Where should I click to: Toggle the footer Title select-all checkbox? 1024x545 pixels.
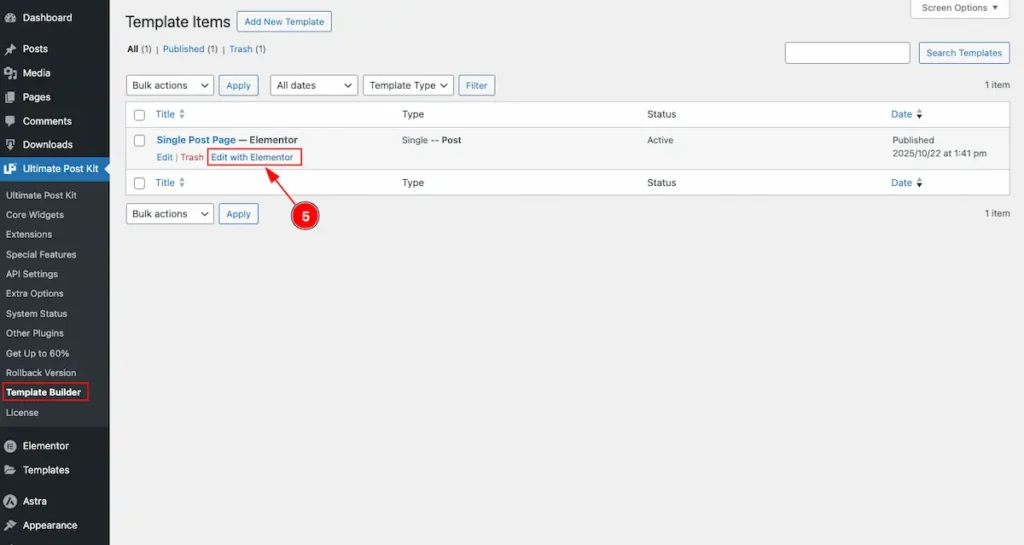pos(140,183)
